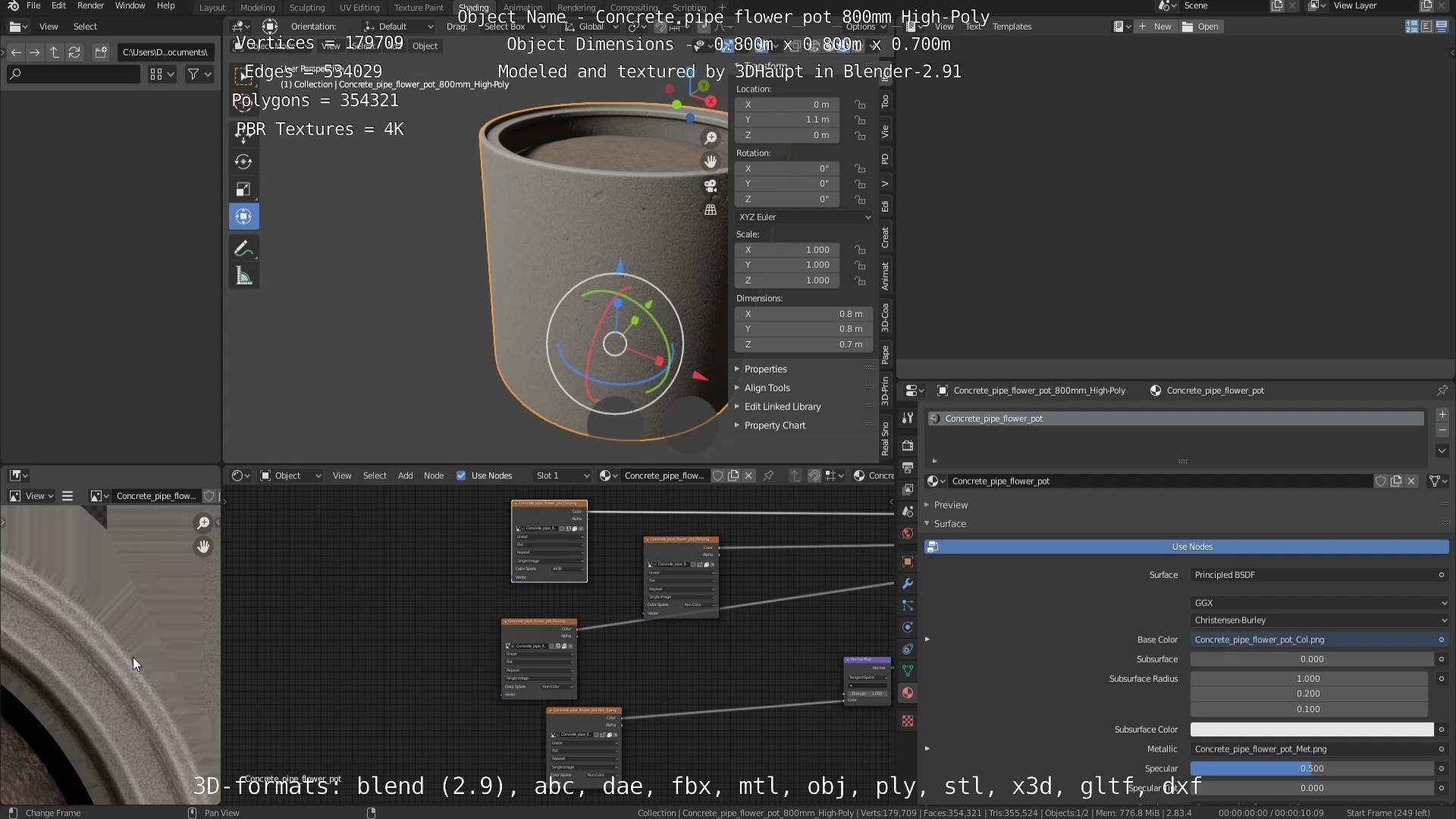Open the Slot 1 dropdown
This screenshot has height=819, width=1456.
click(562, 476)
